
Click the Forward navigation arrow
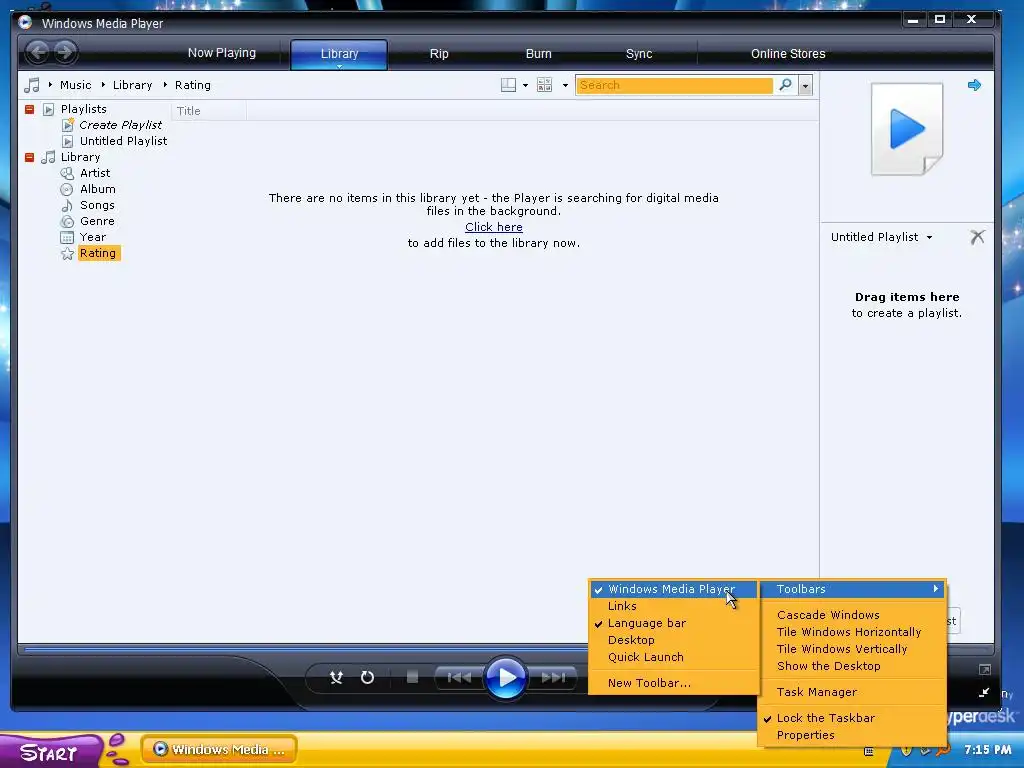[65, 52]
